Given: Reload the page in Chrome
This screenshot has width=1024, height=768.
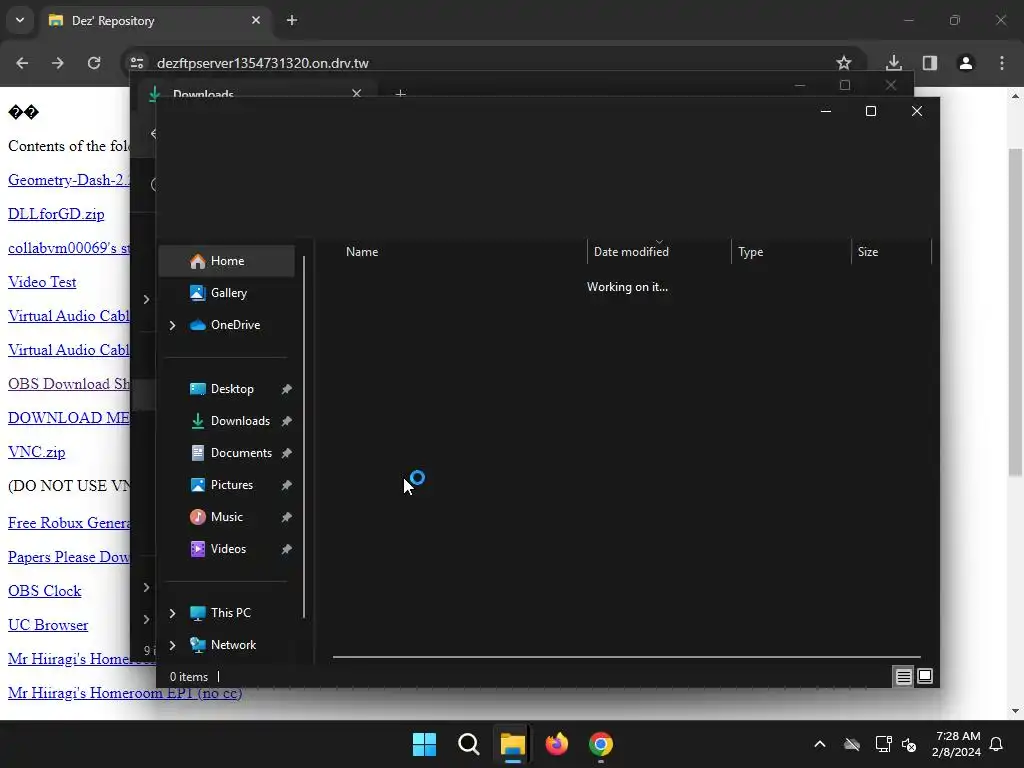Looking at the screenshot, I should pos(94,63).
